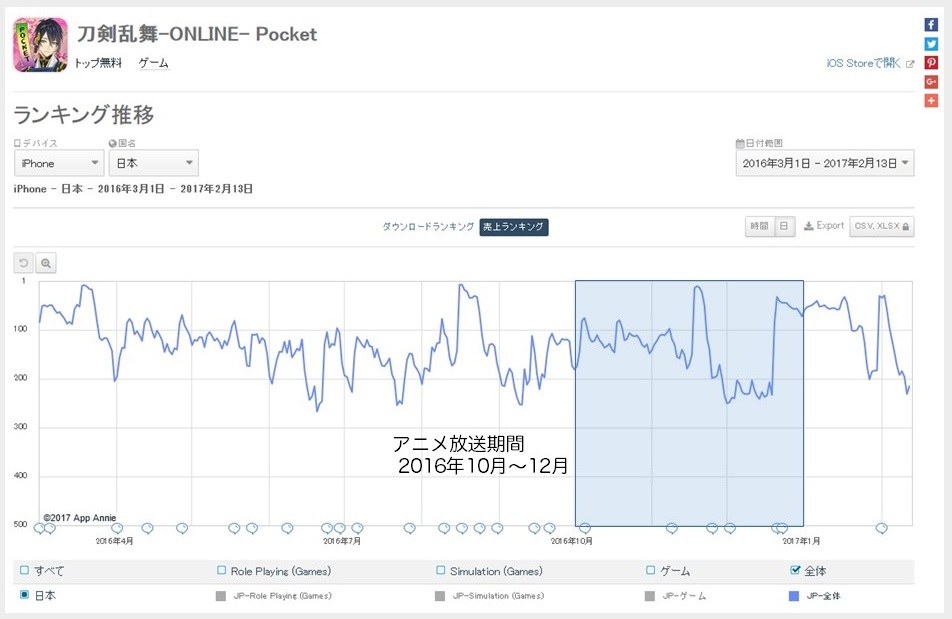Check the ゲーム checkbox in legend
The image size is (952, 619).
650,570
